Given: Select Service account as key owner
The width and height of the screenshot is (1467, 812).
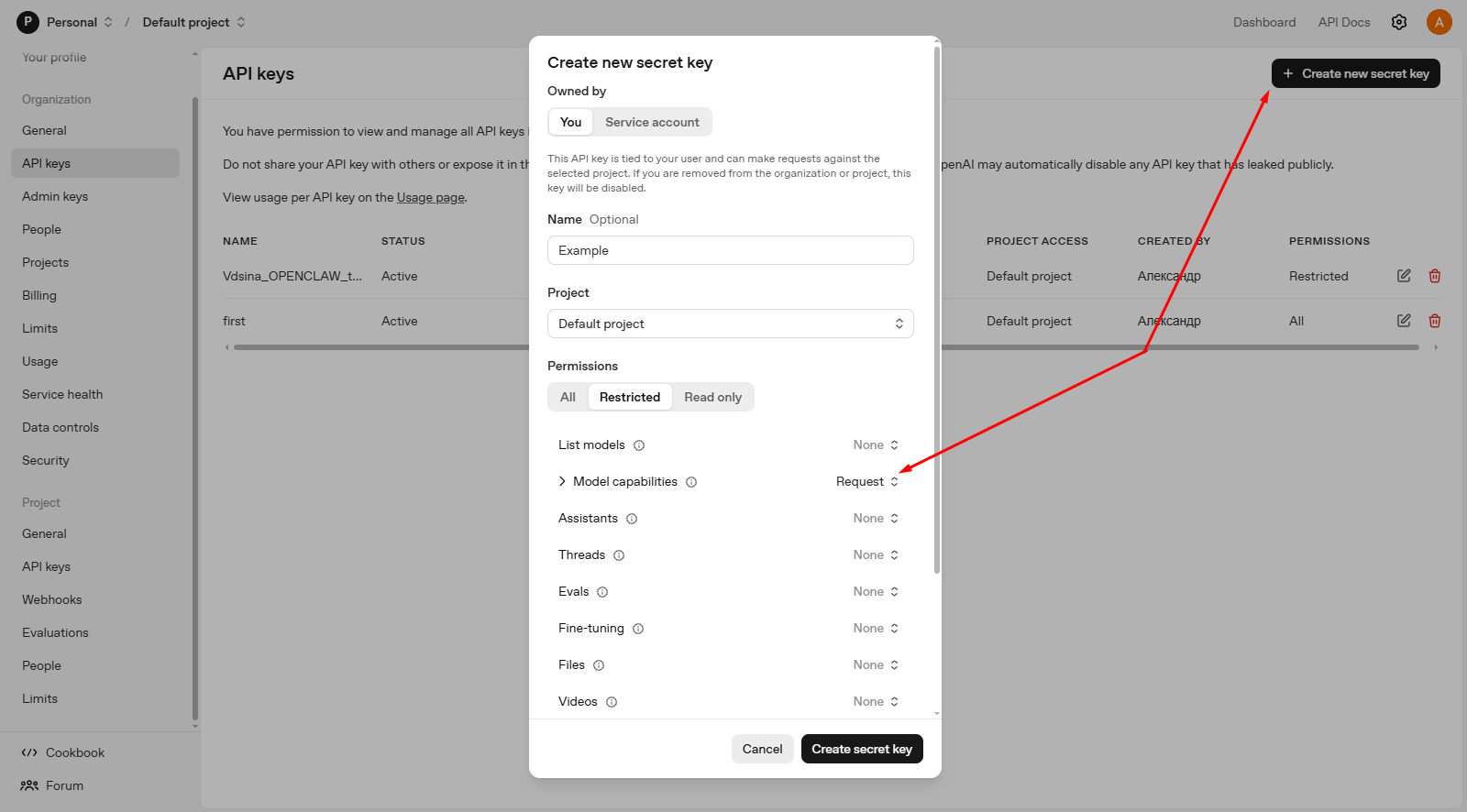Looking at the screenshot, I should pyautogui.click(x=652, y=122).
